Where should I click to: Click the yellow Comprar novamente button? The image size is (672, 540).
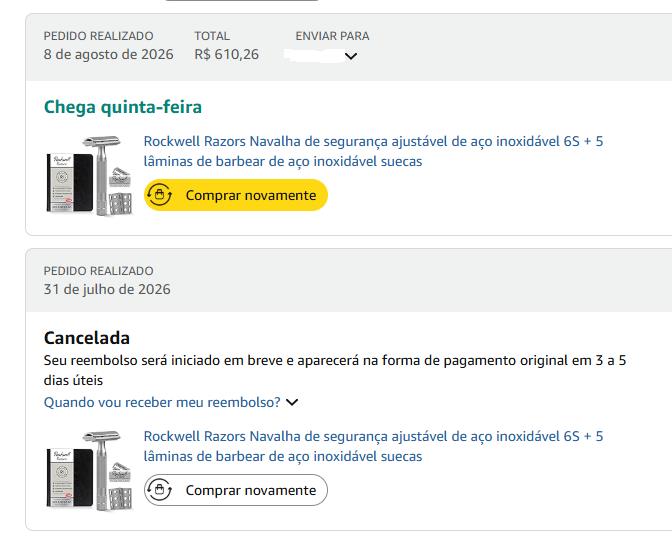coord(236,195)
